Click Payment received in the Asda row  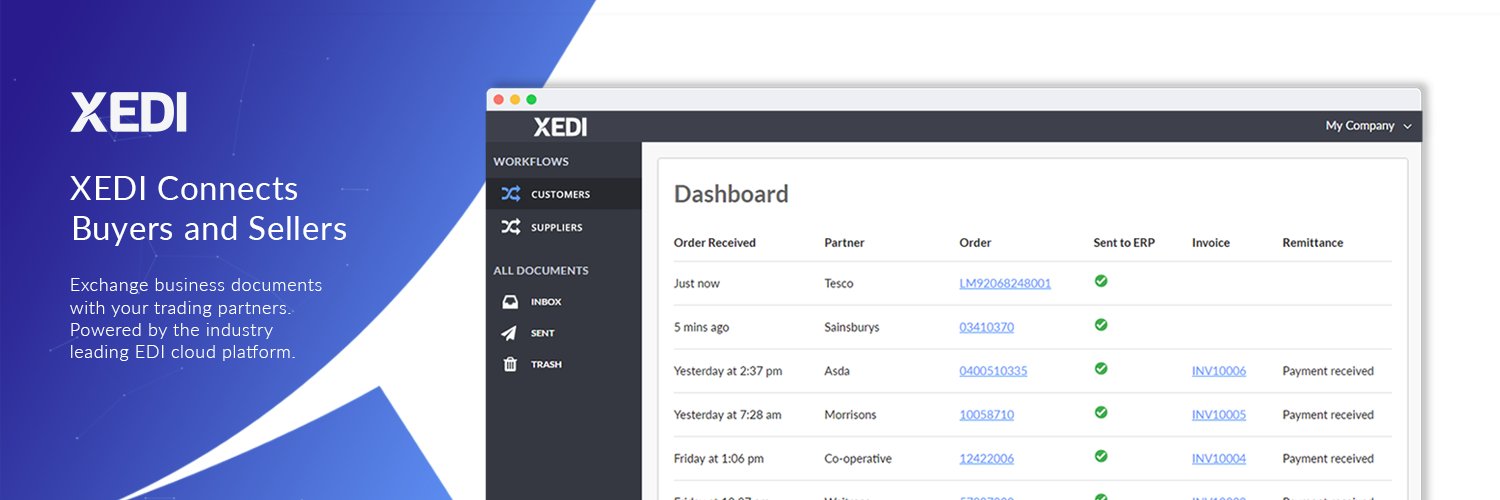point(1328,371)
